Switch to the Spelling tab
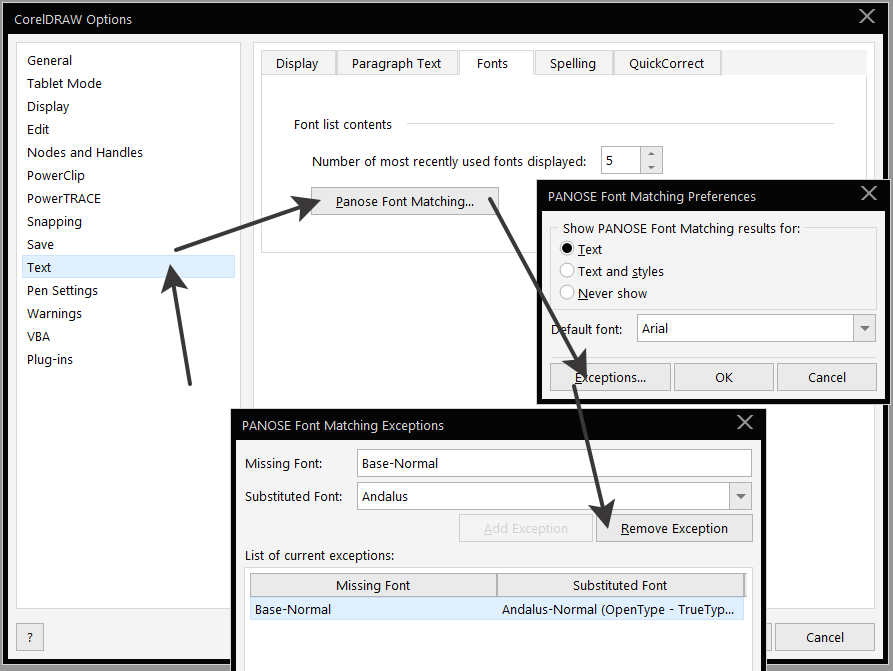893x671 pixels. (x=573, y=63)
